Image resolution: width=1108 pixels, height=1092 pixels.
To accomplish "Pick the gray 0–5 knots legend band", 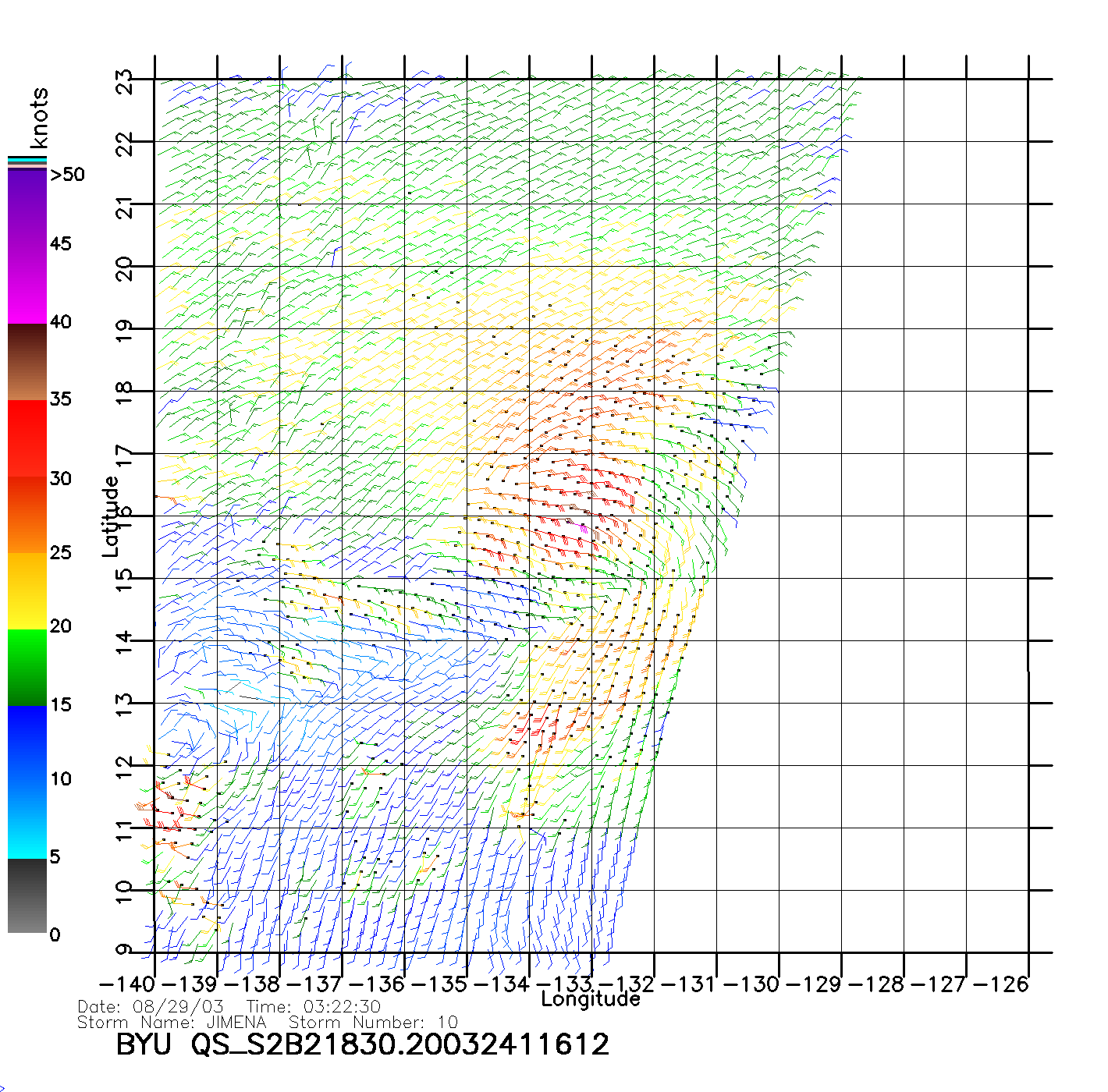I will [27, 895].
